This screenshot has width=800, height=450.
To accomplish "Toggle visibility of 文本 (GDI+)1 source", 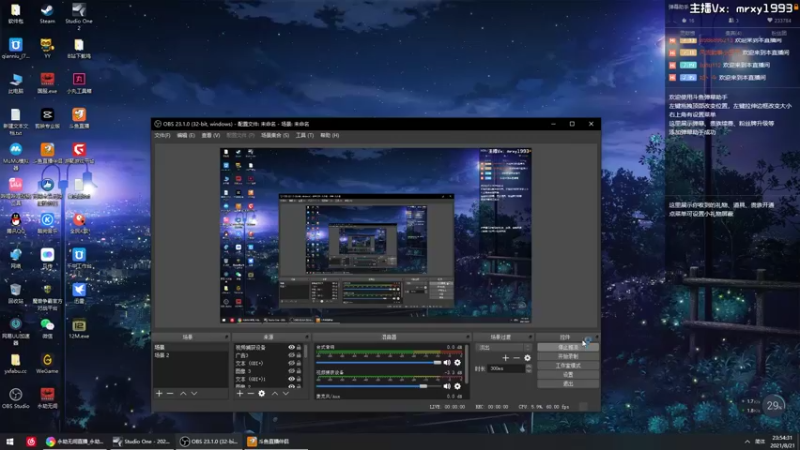I will (x=291, y=379).
